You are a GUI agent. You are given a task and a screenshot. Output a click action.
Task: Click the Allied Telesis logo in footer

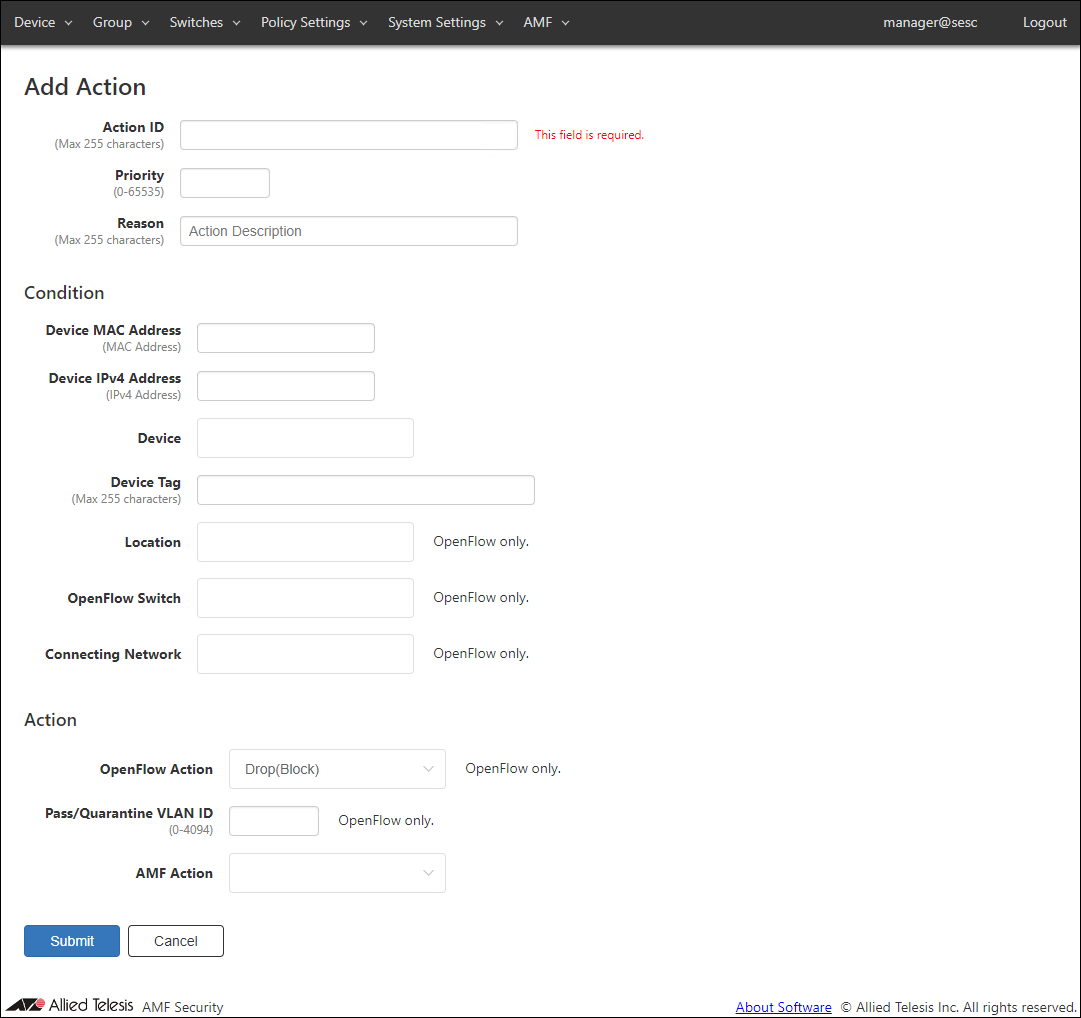[x=70, y=1005]
